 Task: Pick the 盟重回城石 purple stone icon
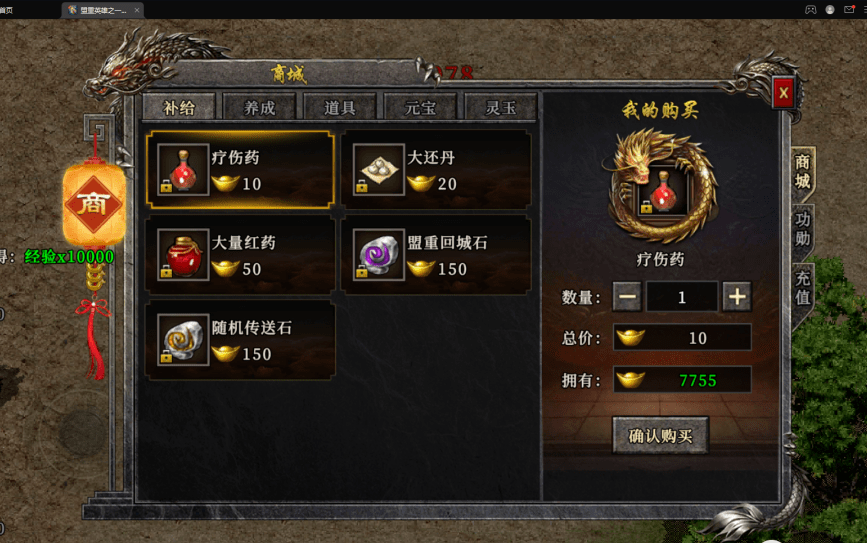(379, 255)
